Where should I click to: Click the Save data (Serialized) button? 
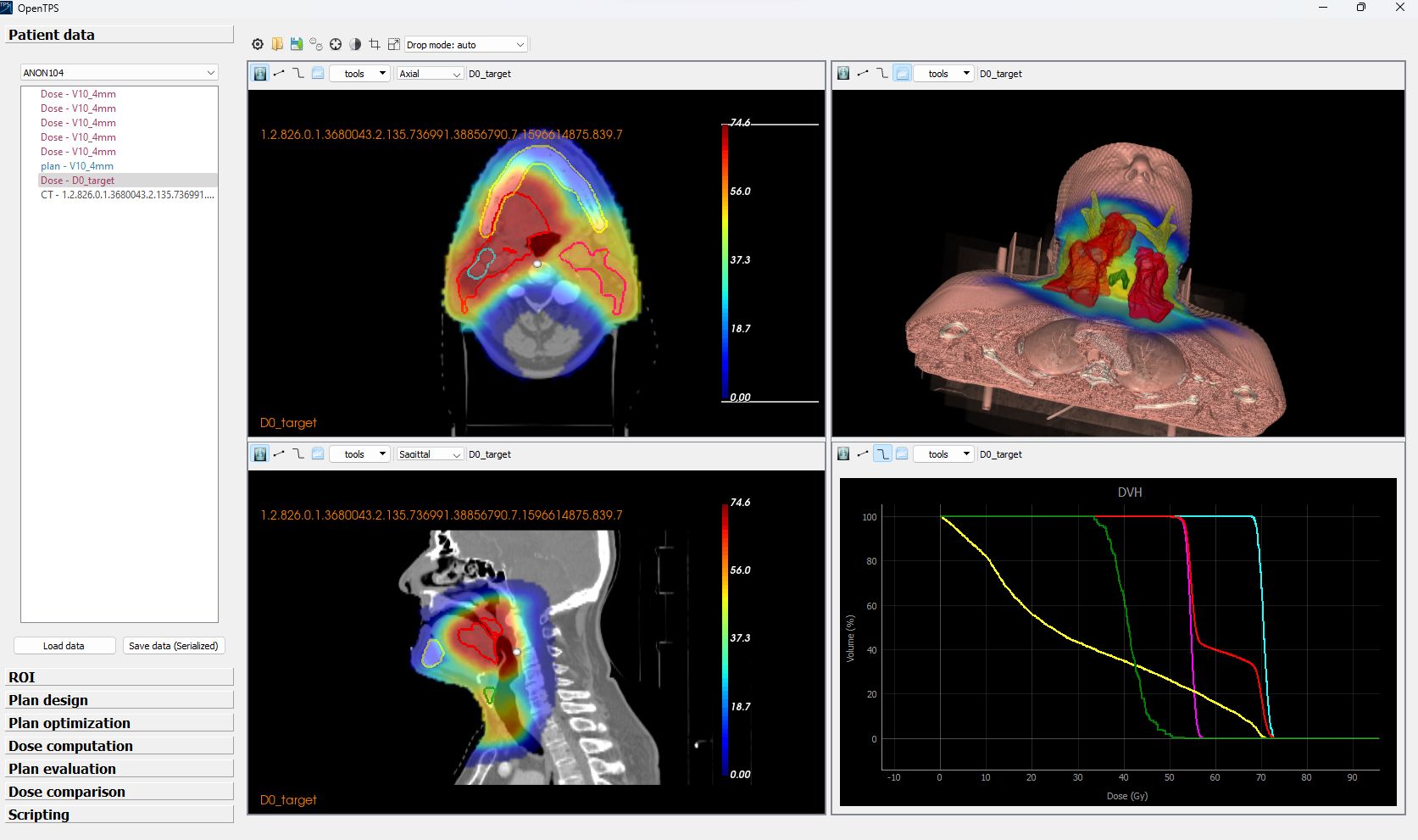coord(173,645)
